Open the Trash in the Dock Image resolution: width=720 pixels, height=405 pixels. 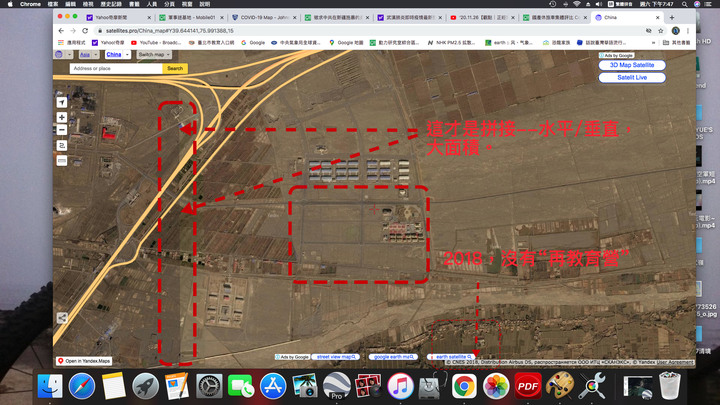[669, 386]
